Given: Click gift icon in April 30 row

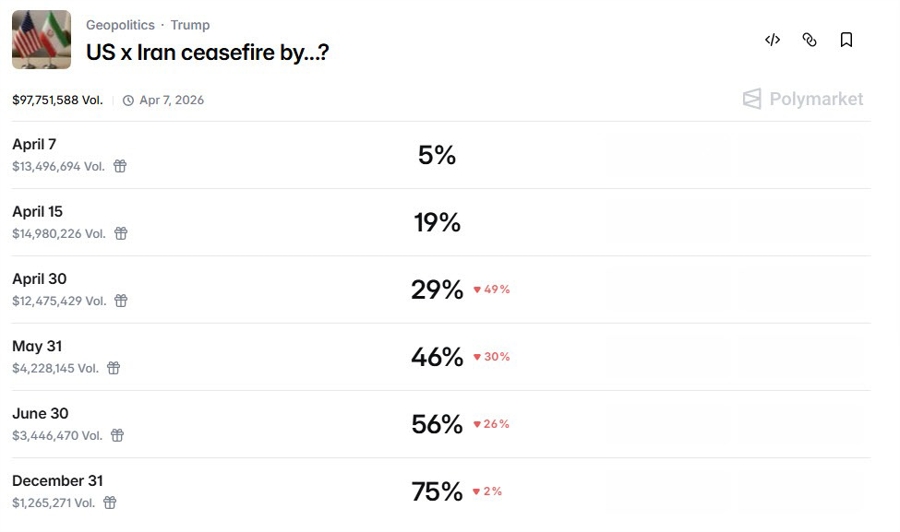Looking at the screenshot, I should point(121,300).
